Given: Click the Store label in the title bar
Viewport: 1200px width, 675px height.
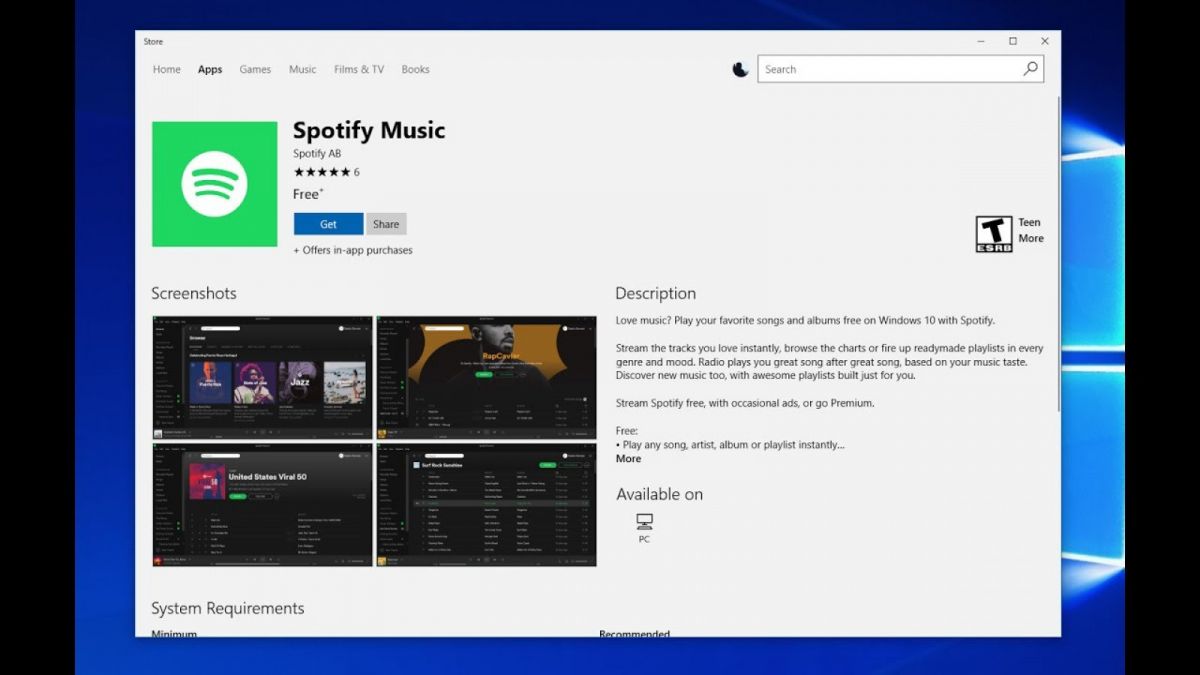Looking at the screenshot, I should [x=153, y=41].
